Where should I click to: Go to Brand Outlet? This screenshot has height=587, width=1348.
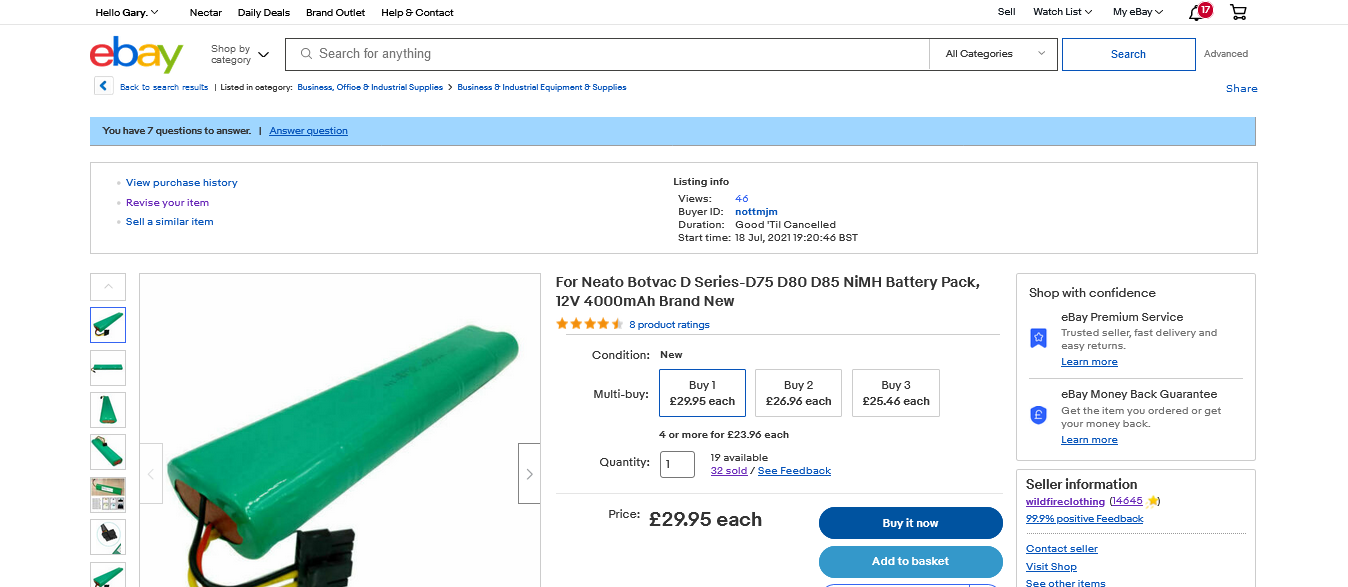tap(335, 12)
